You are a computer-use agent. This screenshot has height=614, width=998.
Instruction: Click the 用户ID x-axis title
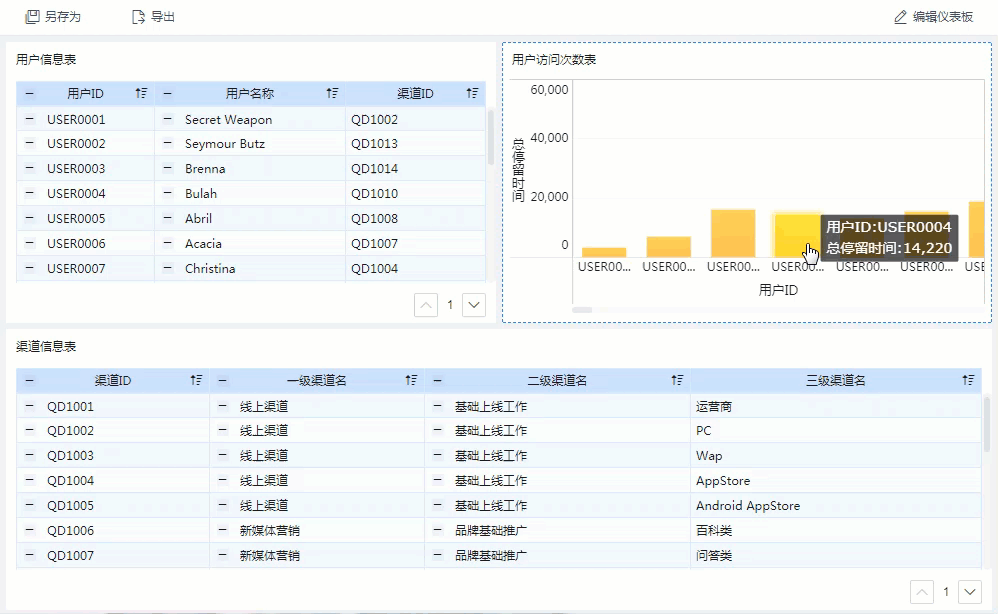coord(778,290)
